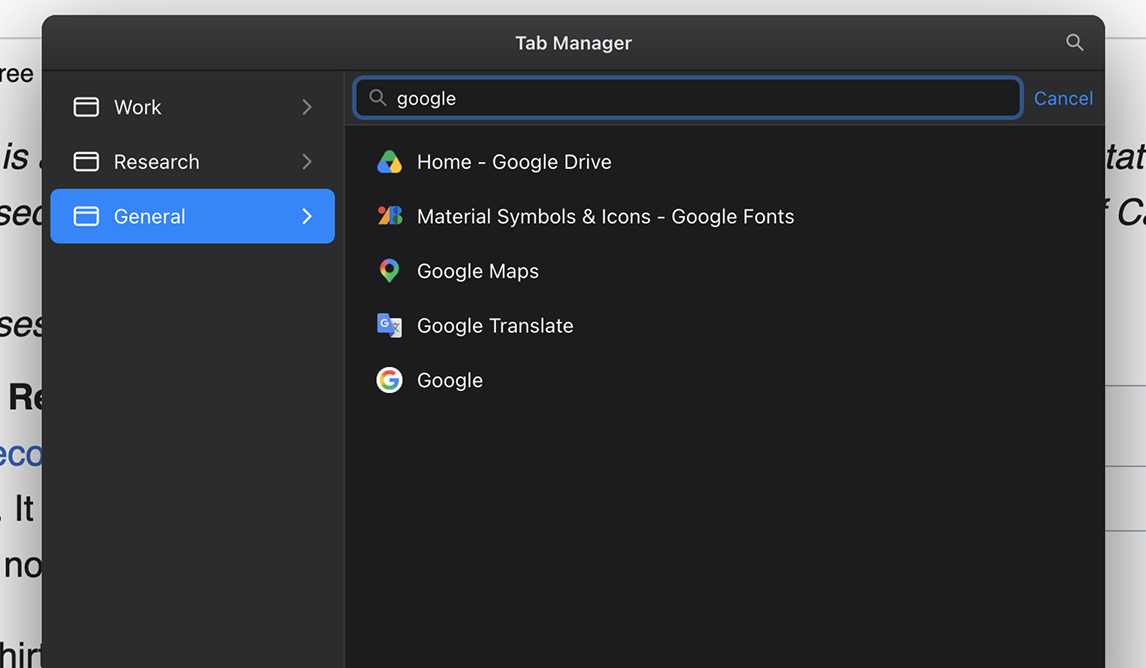Open Material Symbols & Icons - Google Fonts
Viewport: 1146px width, 668px height.
coord(724,216)
